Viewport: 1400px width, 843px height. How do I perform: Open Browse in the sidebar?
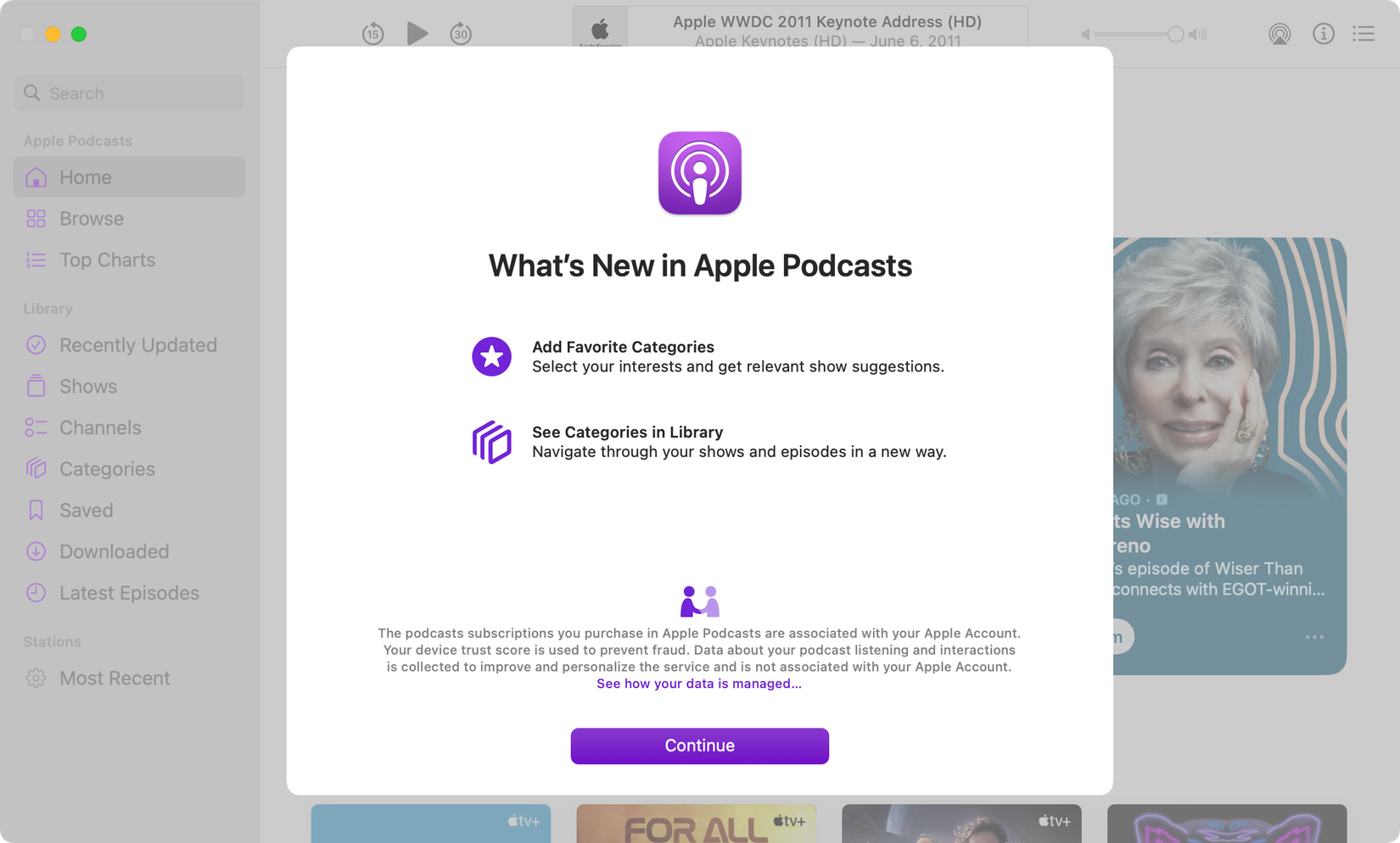[129, 219]
